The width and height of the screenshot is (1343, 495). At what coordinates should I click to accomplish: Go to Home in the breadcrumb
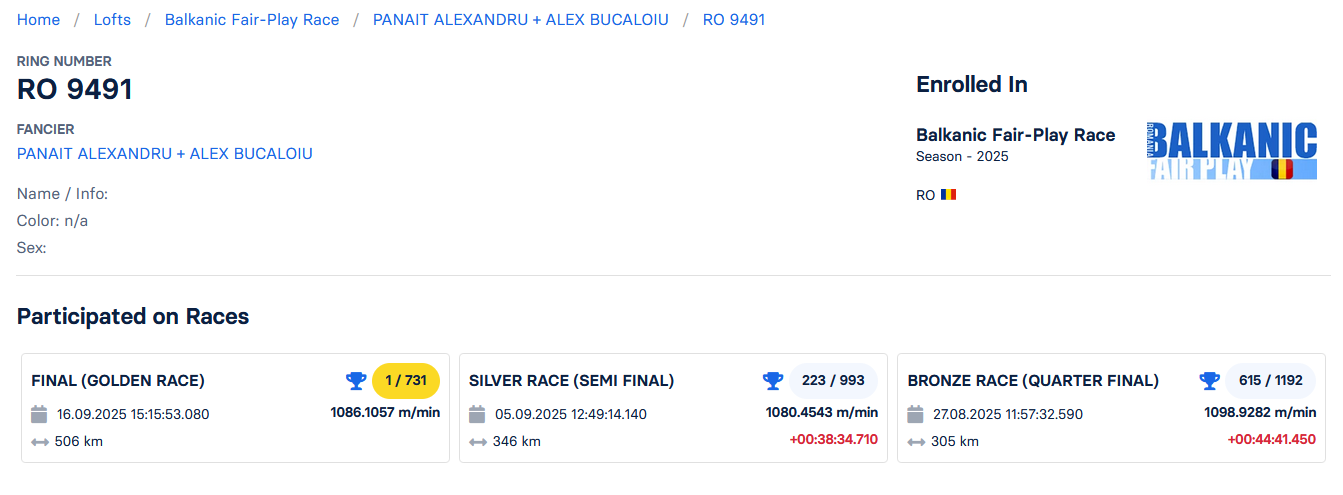click(x=38, y=20)
